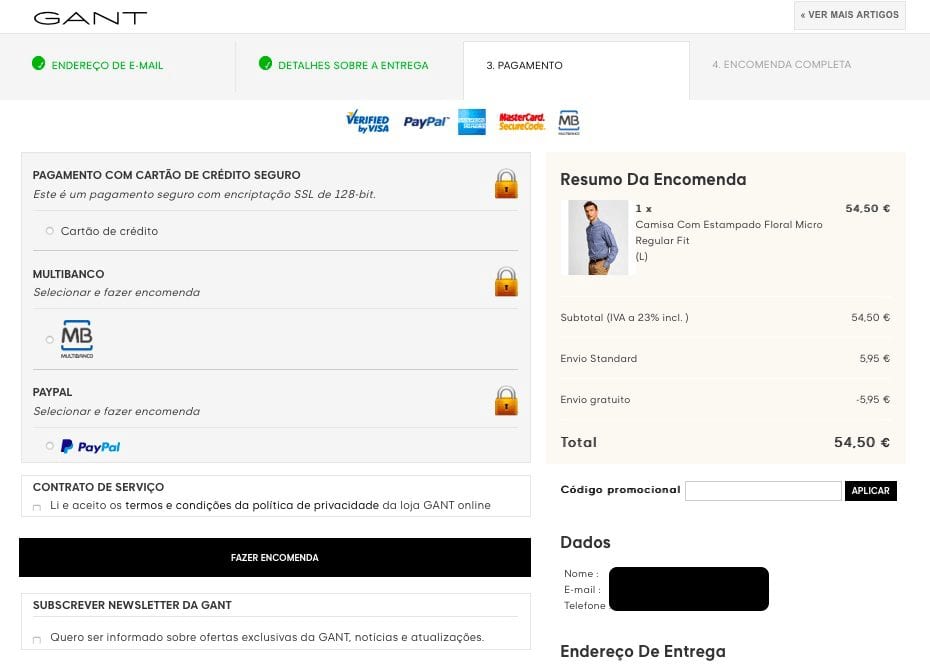Viewport: 930px width, 670px height.
Task: Click the -5,95 € free shipping discount value
Action: [872, 400]
